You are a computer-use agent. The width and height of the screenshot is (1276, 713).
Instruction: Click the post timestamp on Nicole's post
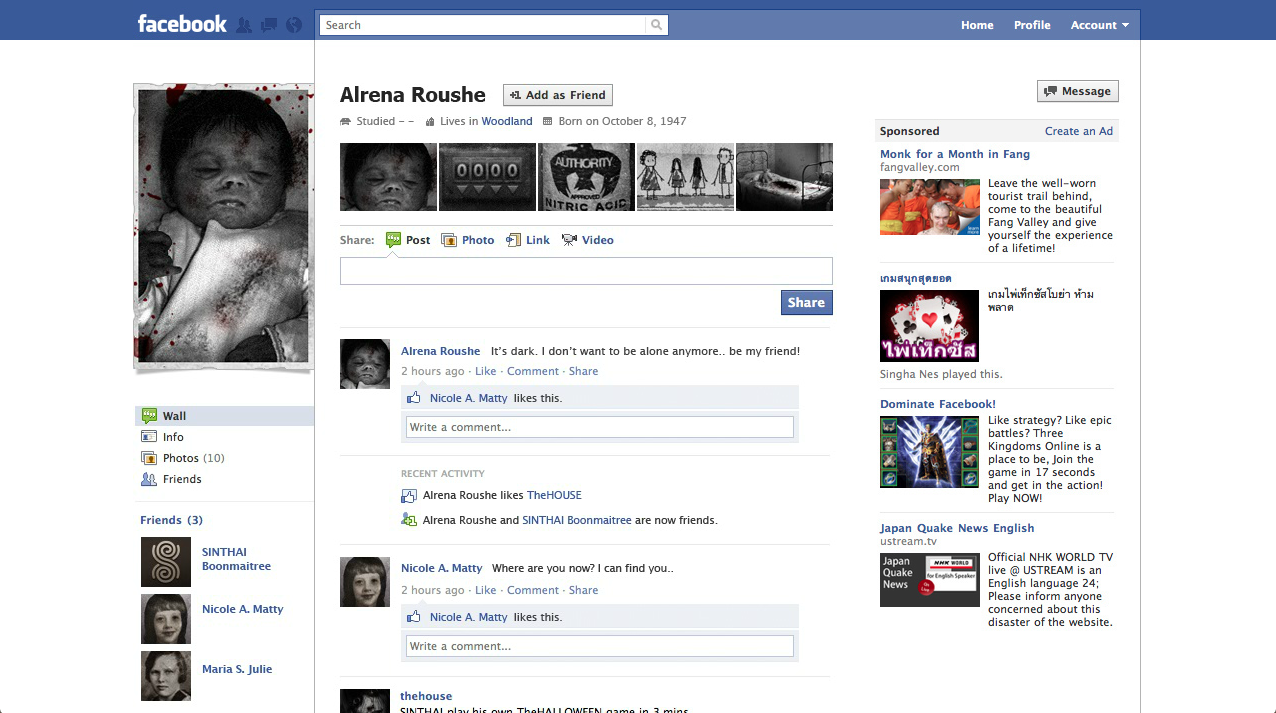[433, 590]
